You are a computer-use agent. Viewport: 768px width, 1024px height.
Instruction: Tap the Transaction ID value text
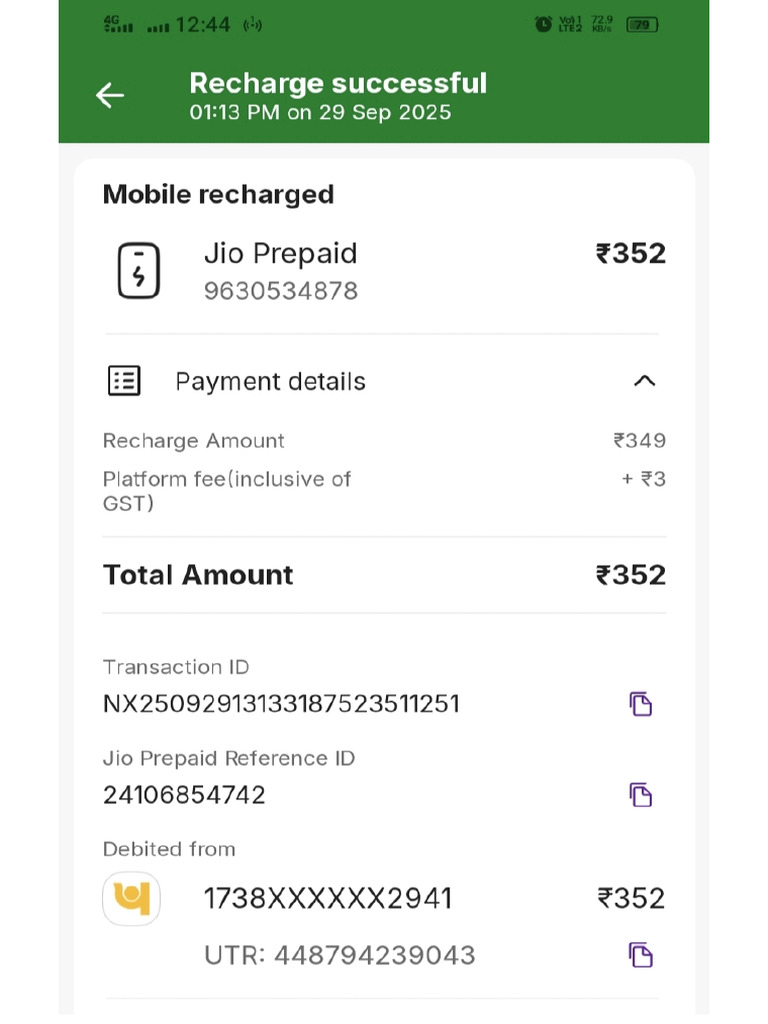point(281,704)
